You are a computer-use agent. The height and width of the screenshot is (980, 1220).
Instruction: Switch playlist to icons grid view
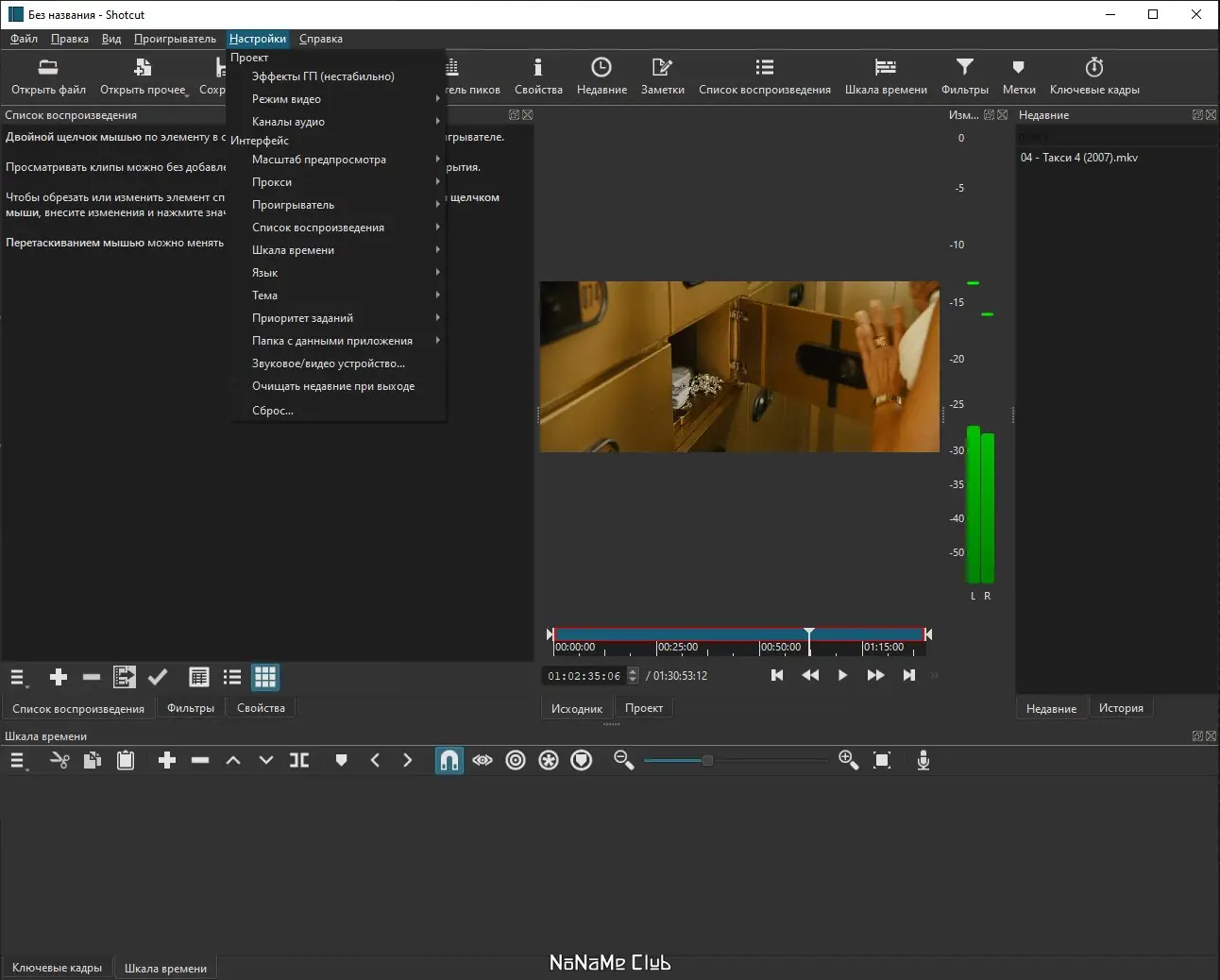click(265, 677)
